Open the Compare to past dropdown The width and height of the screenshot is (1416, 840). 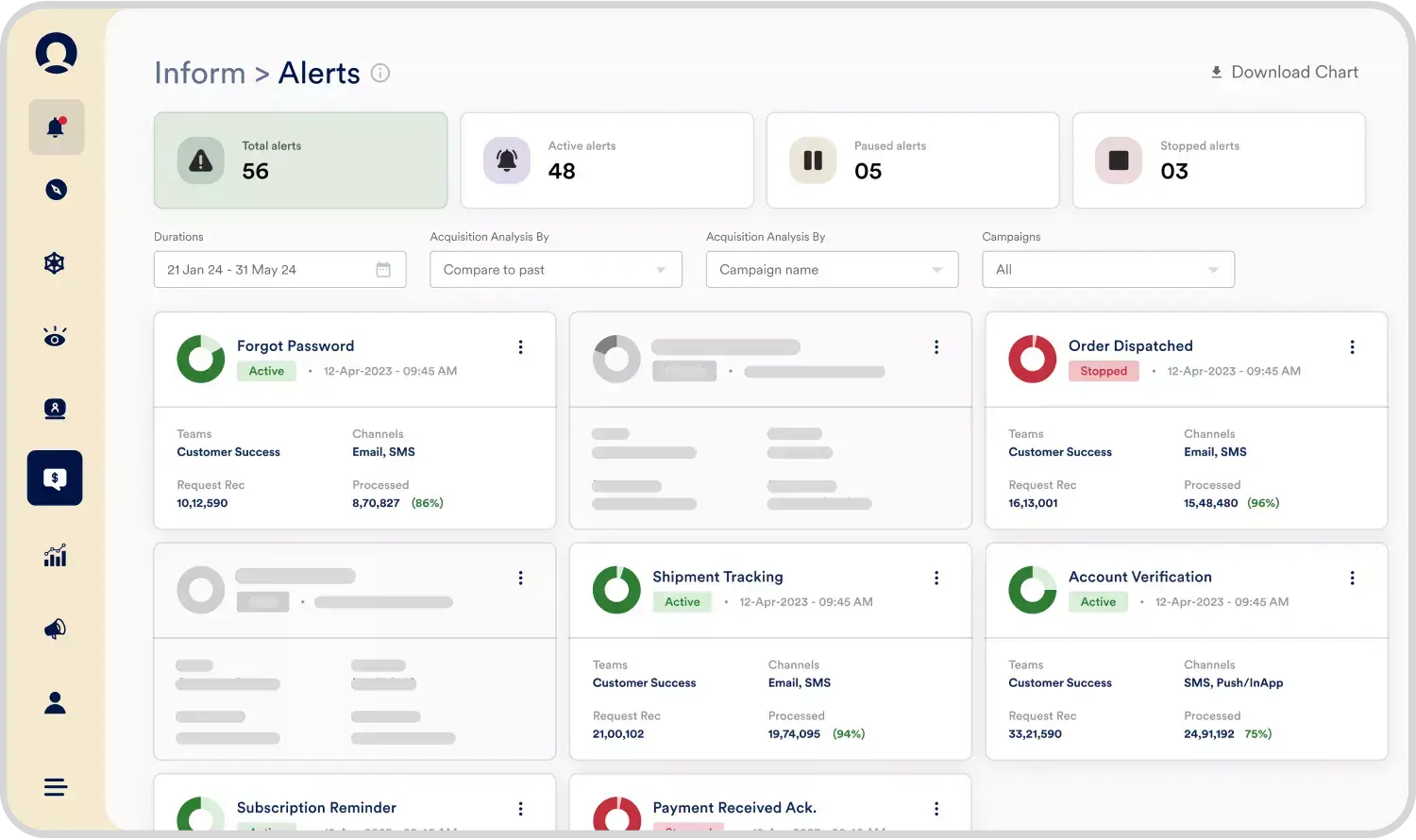click(555, 269)
